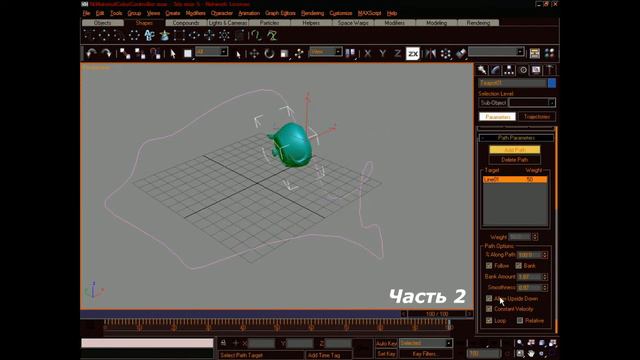640x360 pixels.
Task: Click the Undo arrow icon
Action: (x=91, y=53)
